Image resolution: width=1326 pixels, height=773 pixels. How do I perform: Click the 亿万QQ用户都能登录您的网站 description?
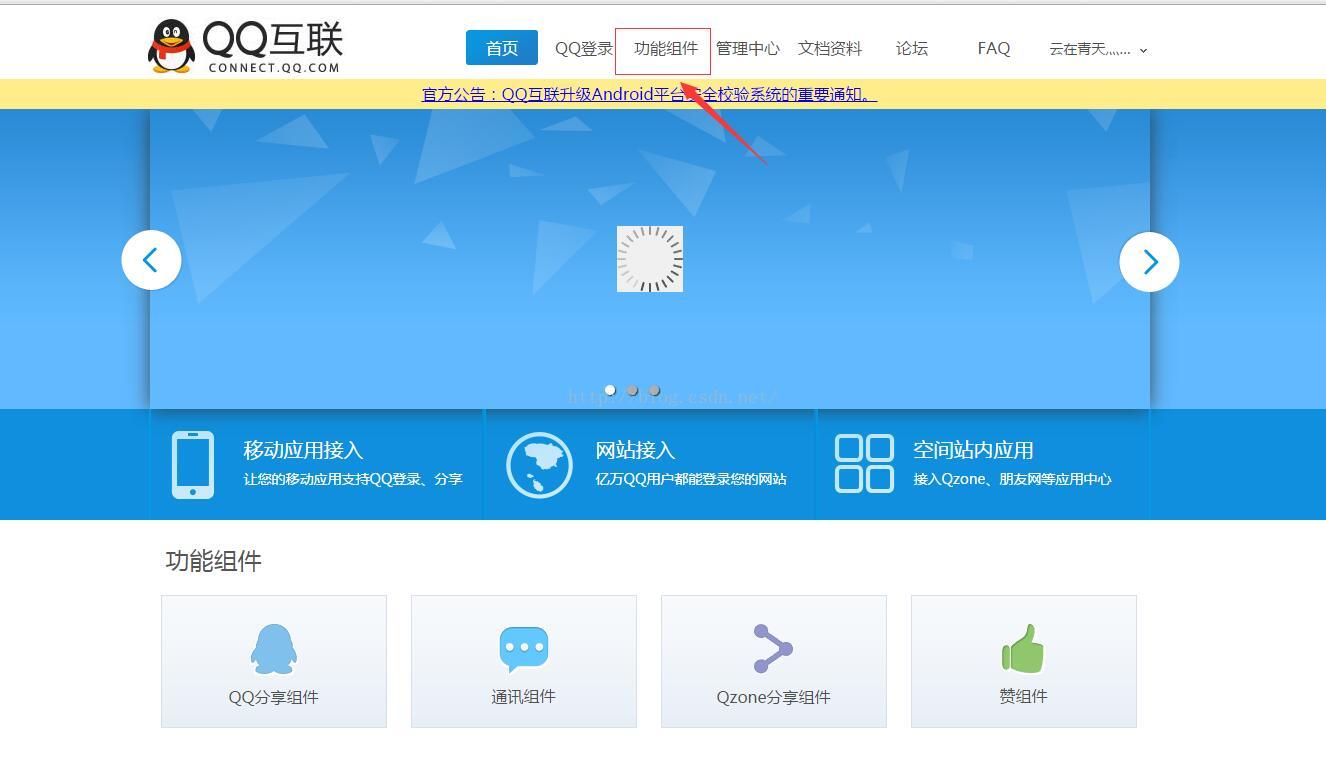[x=691, y=479]
